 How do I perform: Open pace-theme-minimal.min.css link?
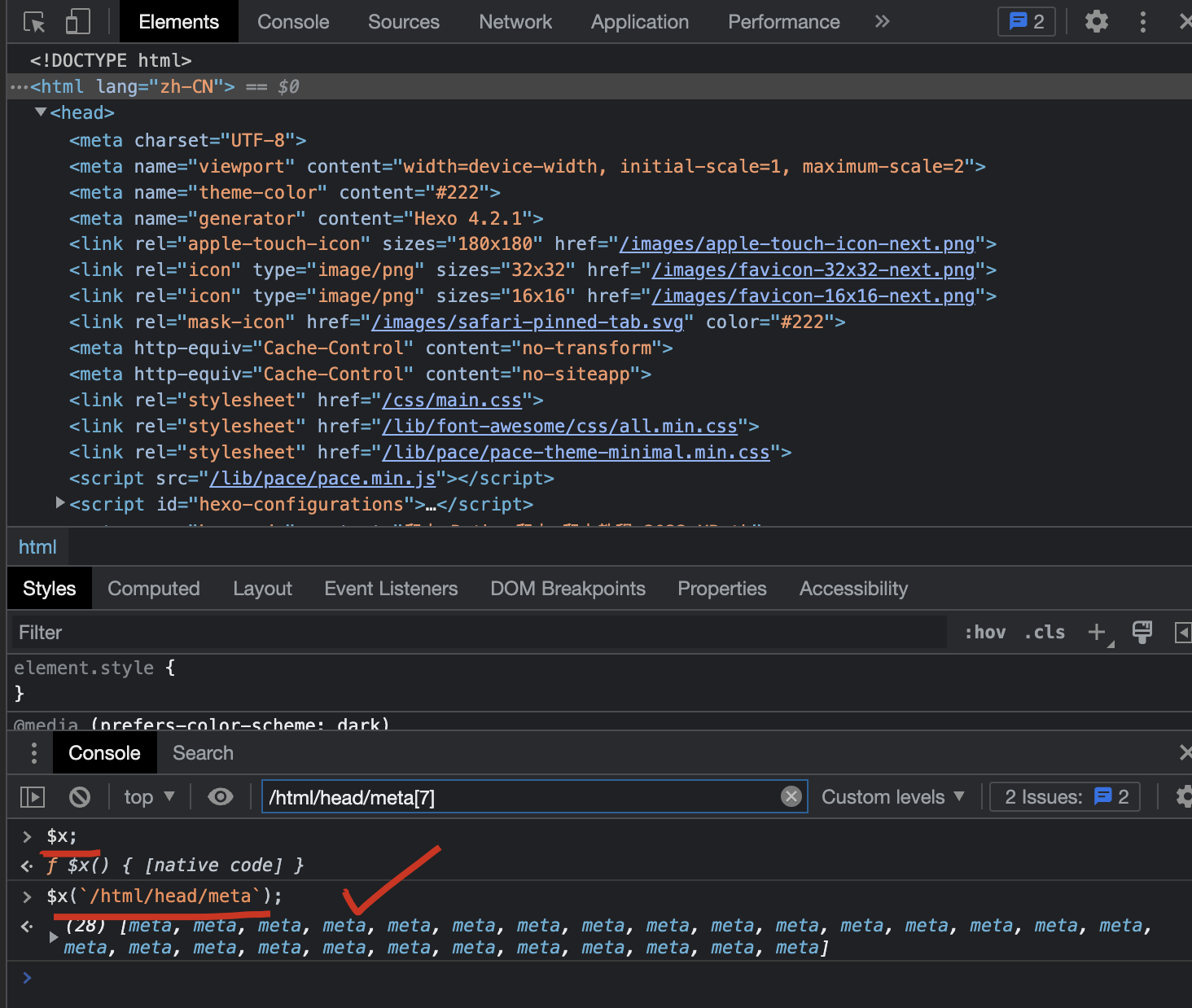pos(576,453)
